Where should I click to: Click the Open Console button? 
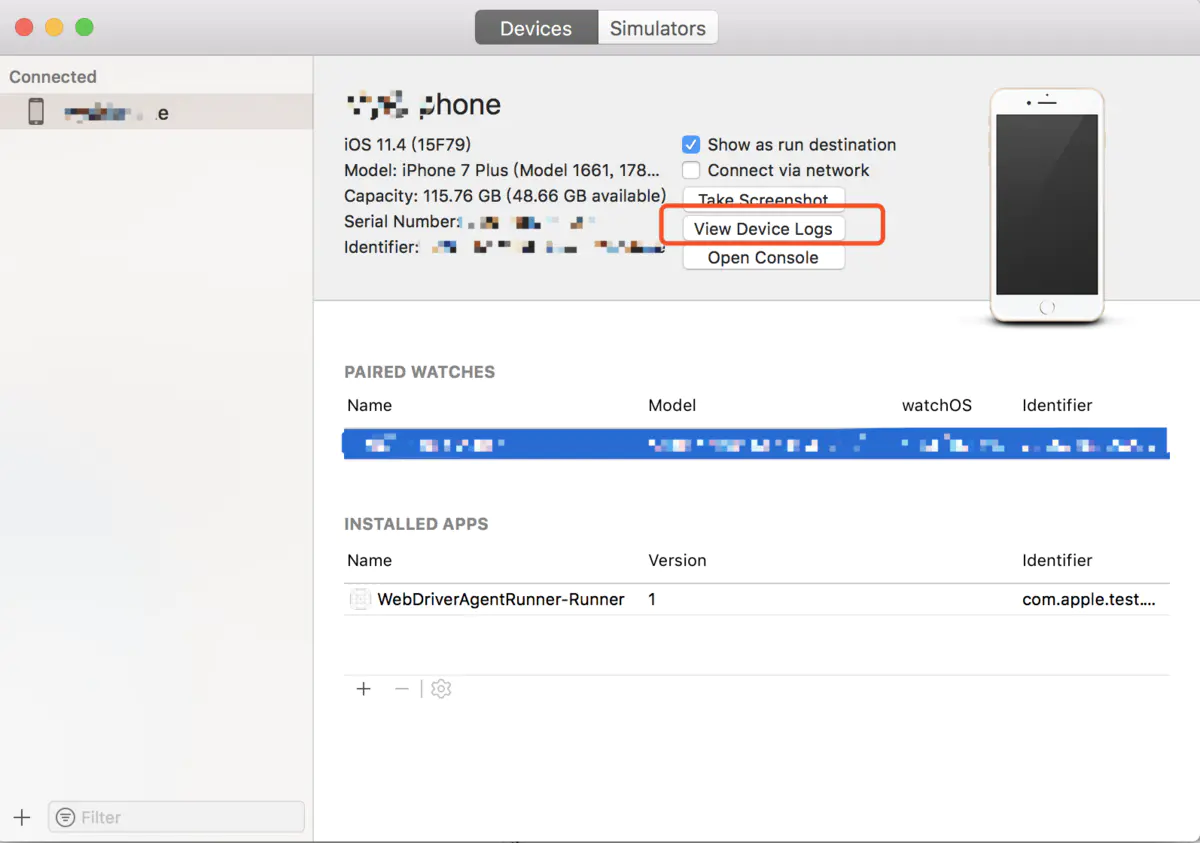(x=763, y=257)
